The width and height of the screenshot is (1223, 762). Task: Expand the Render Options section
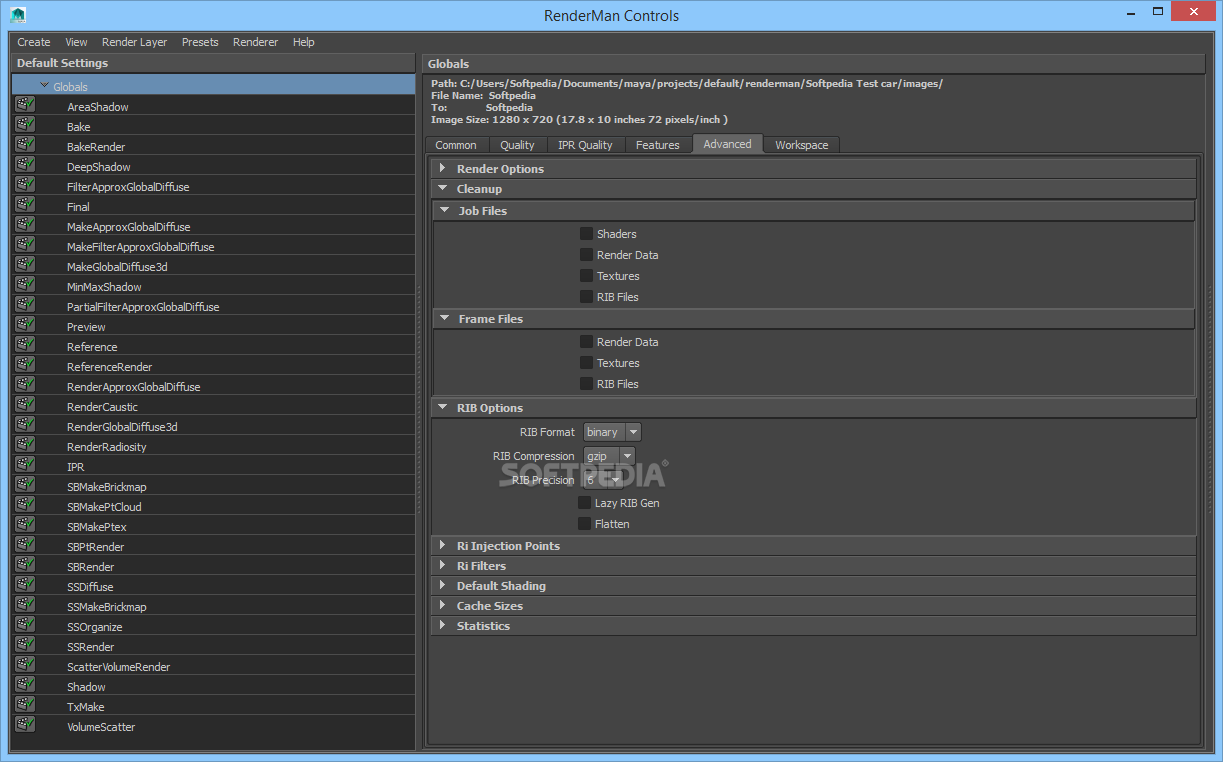(443, 168)
